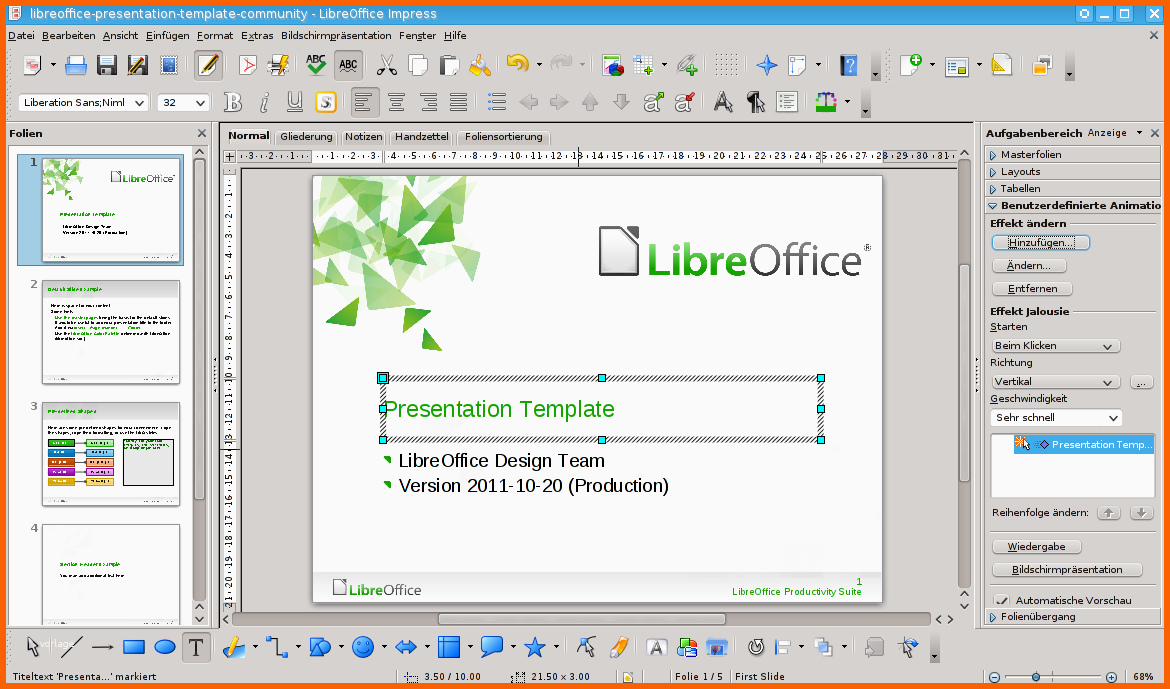
Task: Click the Bildschirmpräsentation button in task pane
Action: [1067, 570]
